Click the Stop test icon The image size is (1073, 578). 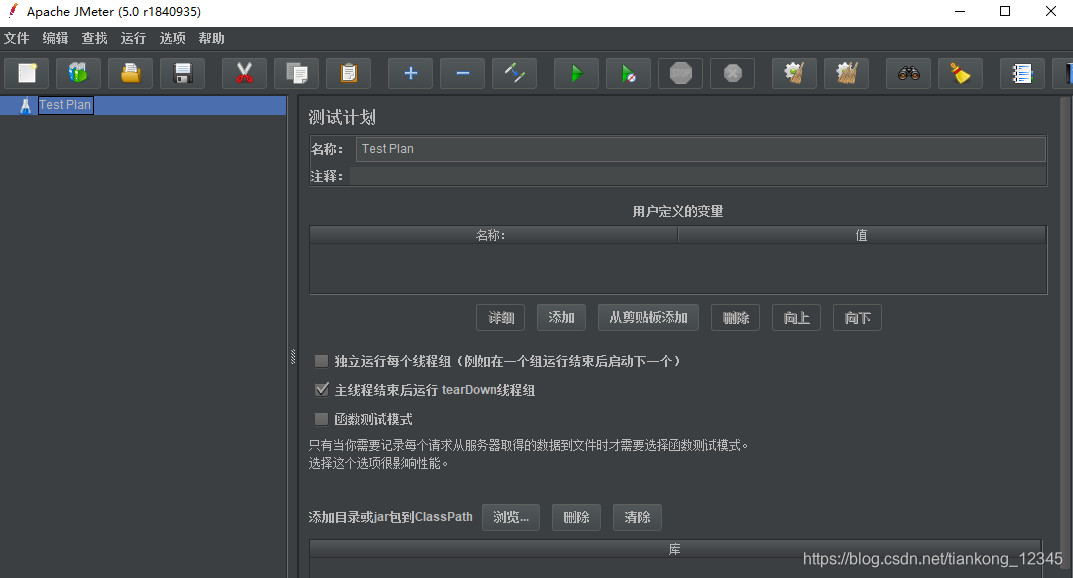point(680,73)
